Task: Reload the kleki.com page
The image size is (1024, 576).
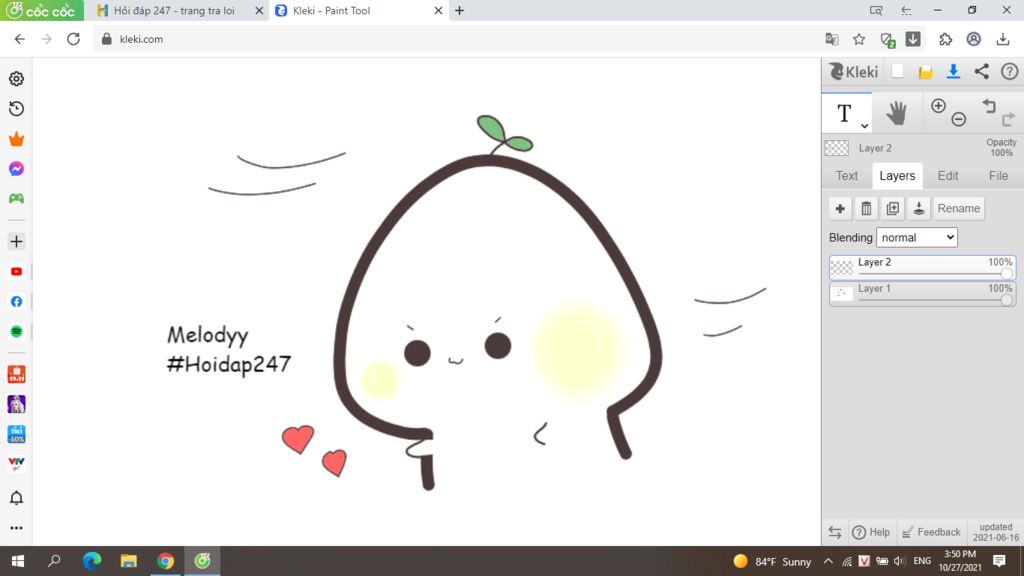Action: (x=73, y=39)
